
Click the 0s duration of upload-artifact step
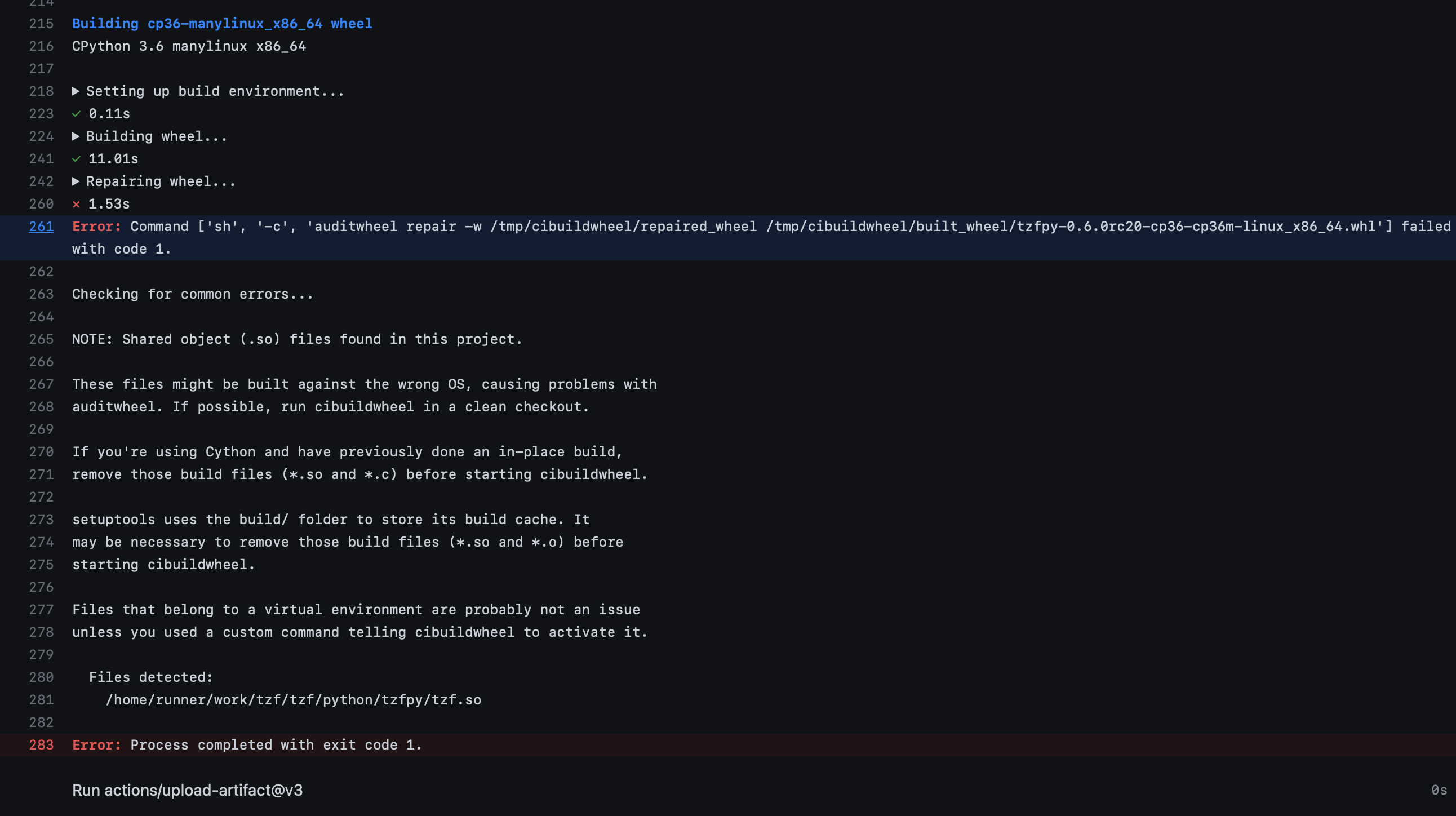click(x=1441, y=790)
